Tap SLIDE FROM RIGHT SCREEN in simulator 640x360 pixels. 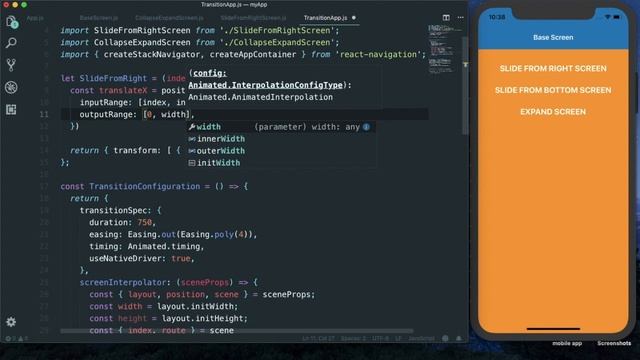coord(553,69)
